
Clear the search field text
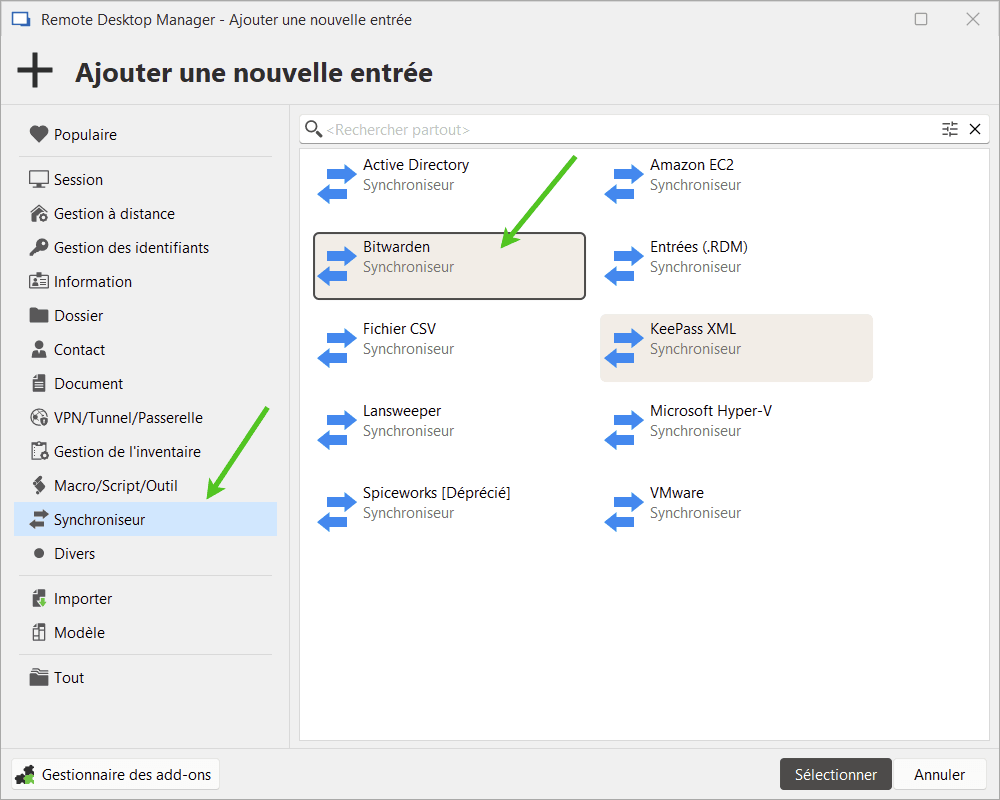[975, 129]
